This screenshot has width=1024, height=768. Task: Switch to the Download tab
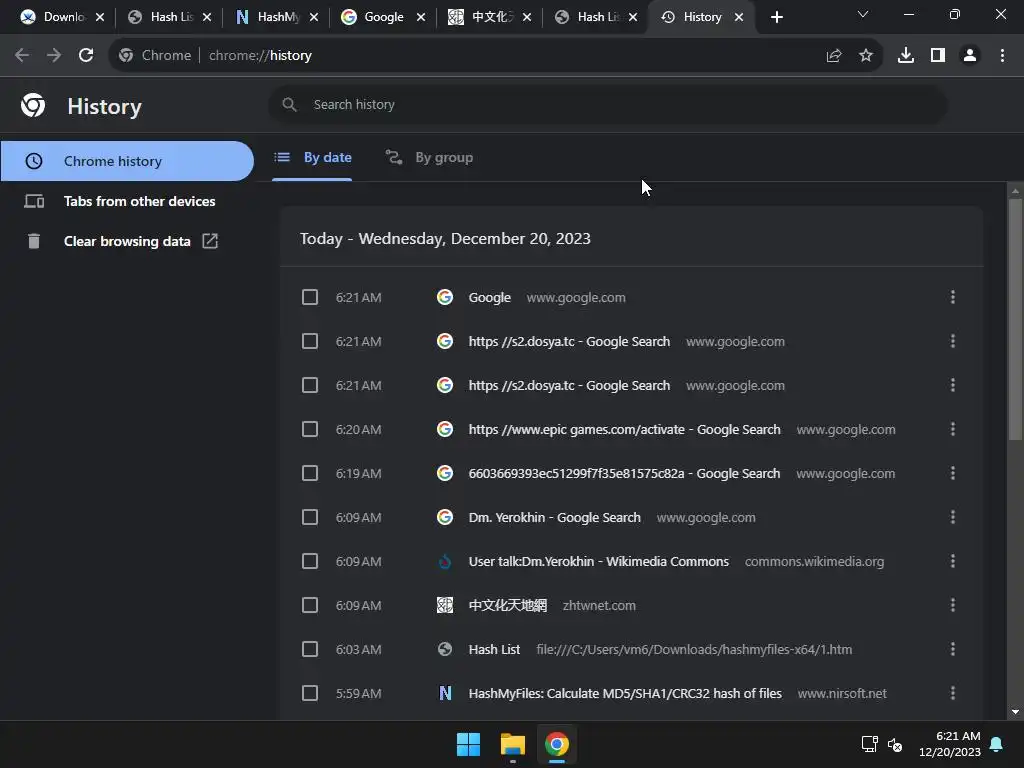point(61,17)
